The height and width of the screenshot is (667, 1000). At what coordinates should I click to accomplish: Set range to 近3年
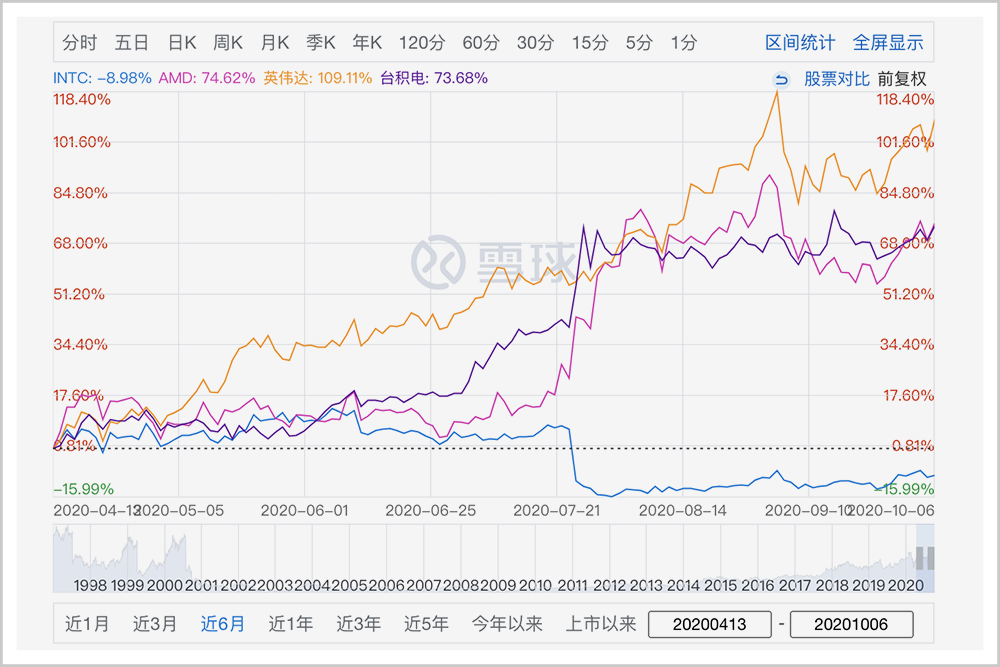tap(358, 624)
